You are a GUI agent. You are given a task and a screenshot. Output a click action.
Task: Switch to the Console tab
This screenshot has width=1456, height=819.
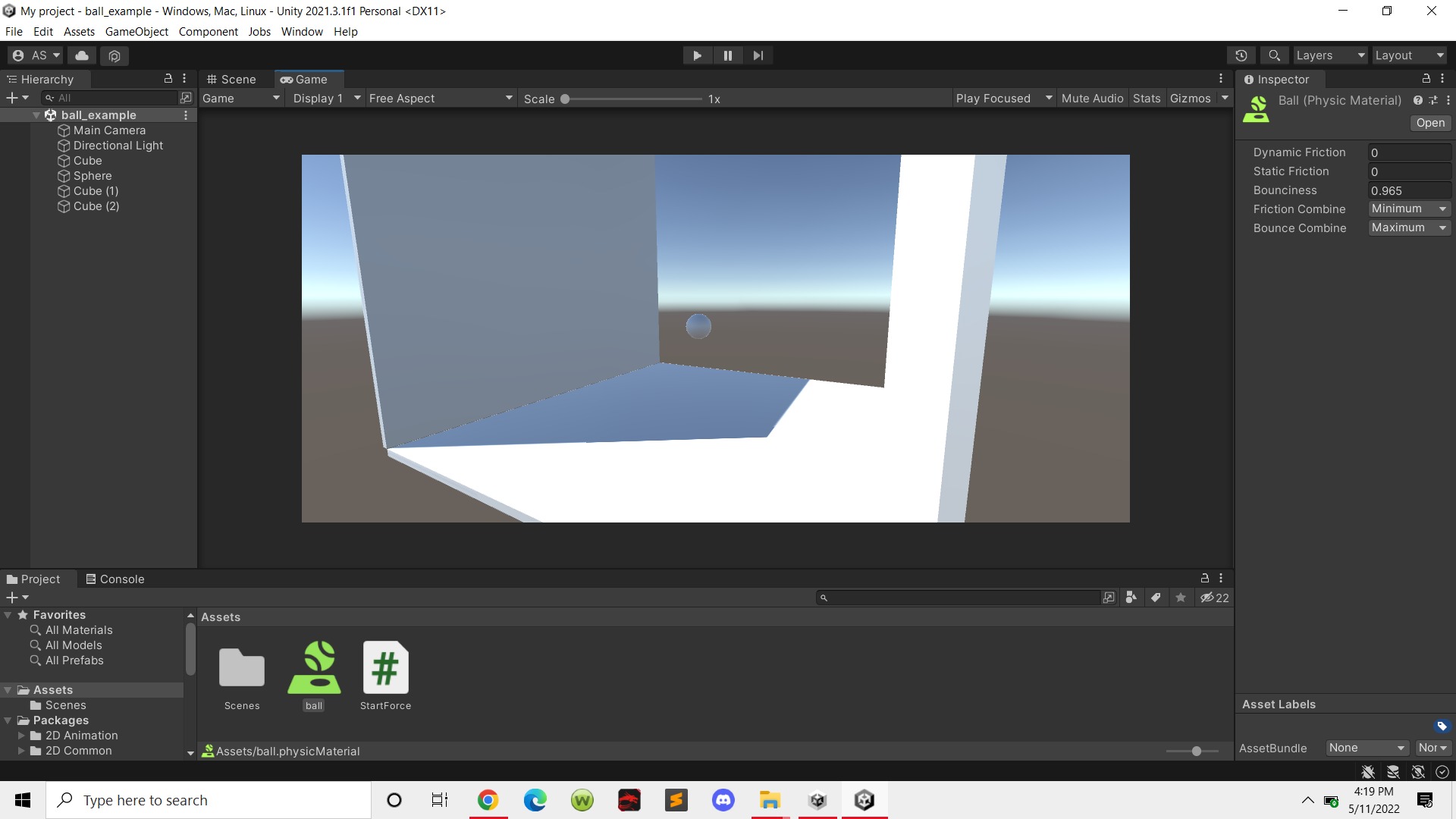tap(115, 579)
